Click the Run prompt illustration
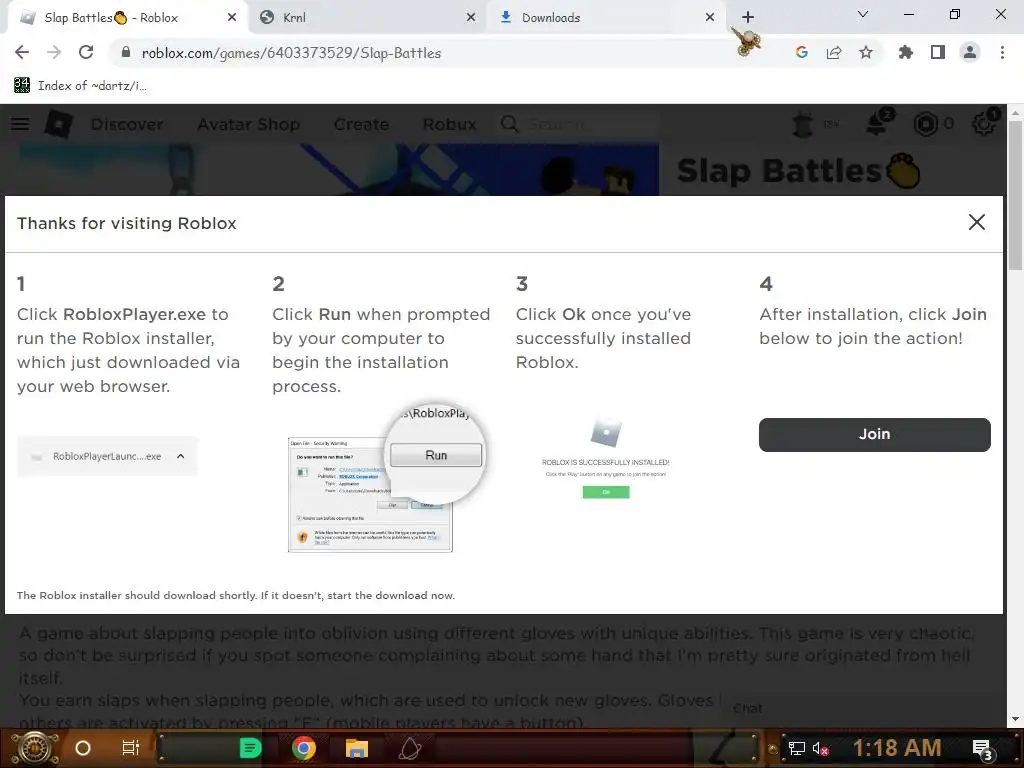The width and height of the screenshot is (1024, 768). (387, 477)
